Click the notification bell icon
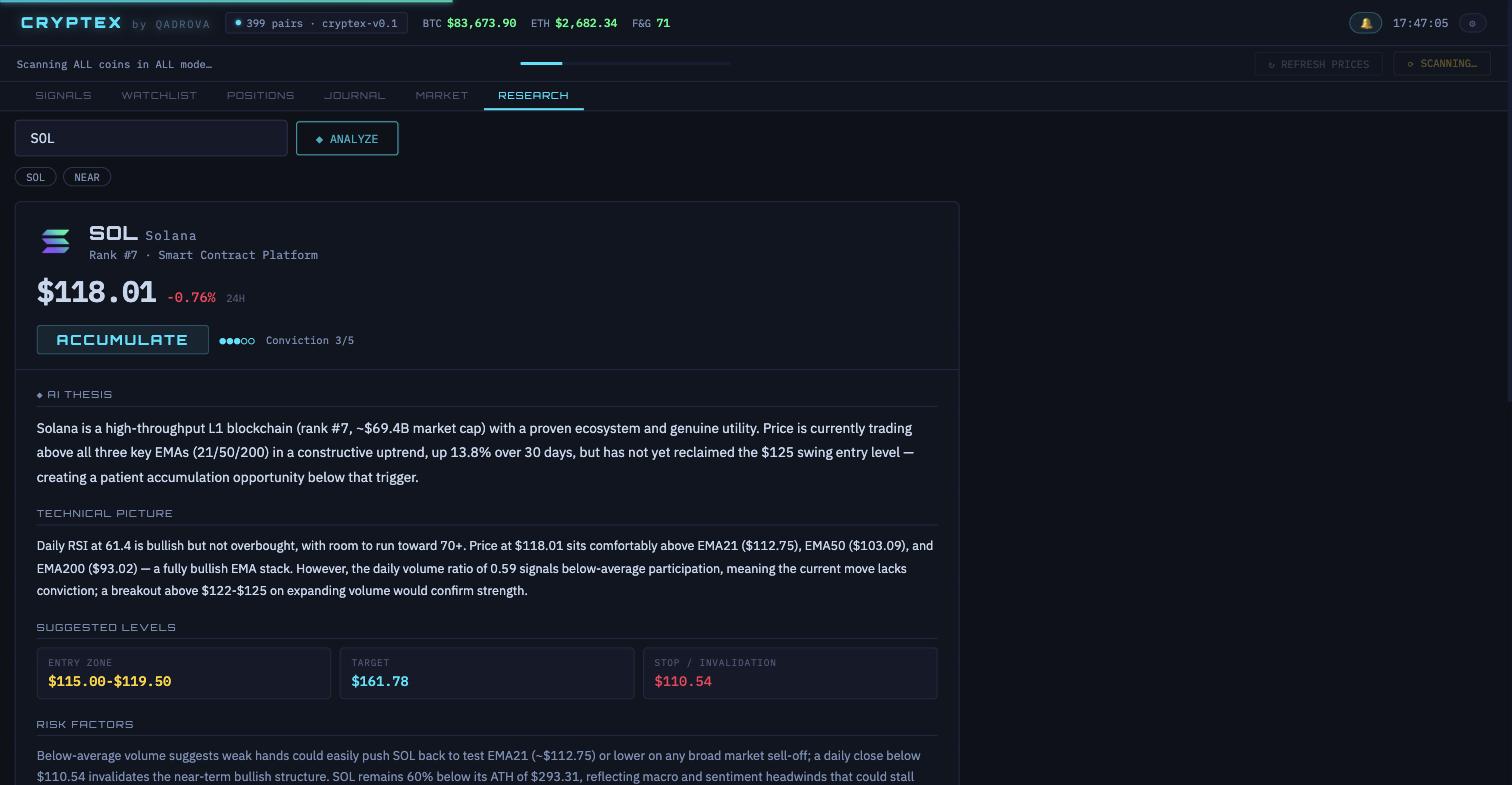The width and height of the screenshot is (1512, 785). coord(1365,23)
